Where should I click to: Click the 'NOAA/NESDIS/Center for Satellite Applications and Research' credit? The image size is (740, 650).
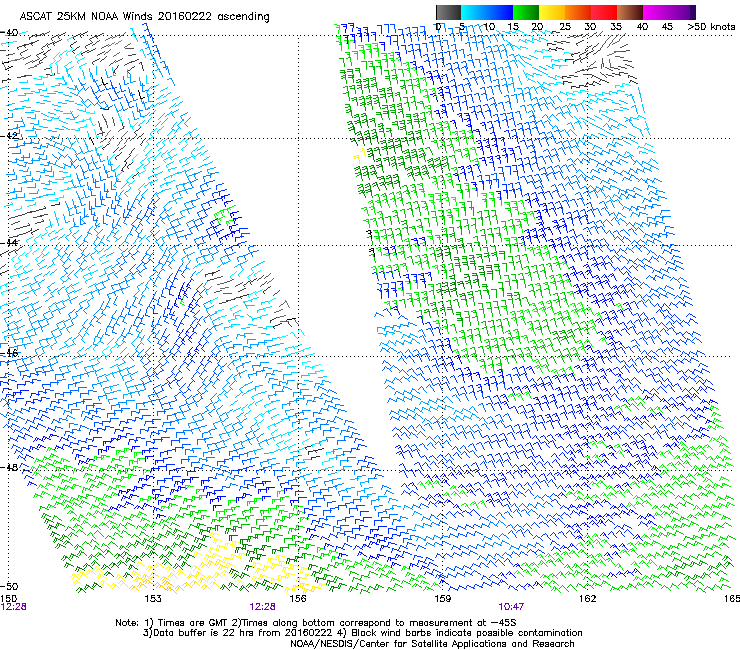(432, 644)
